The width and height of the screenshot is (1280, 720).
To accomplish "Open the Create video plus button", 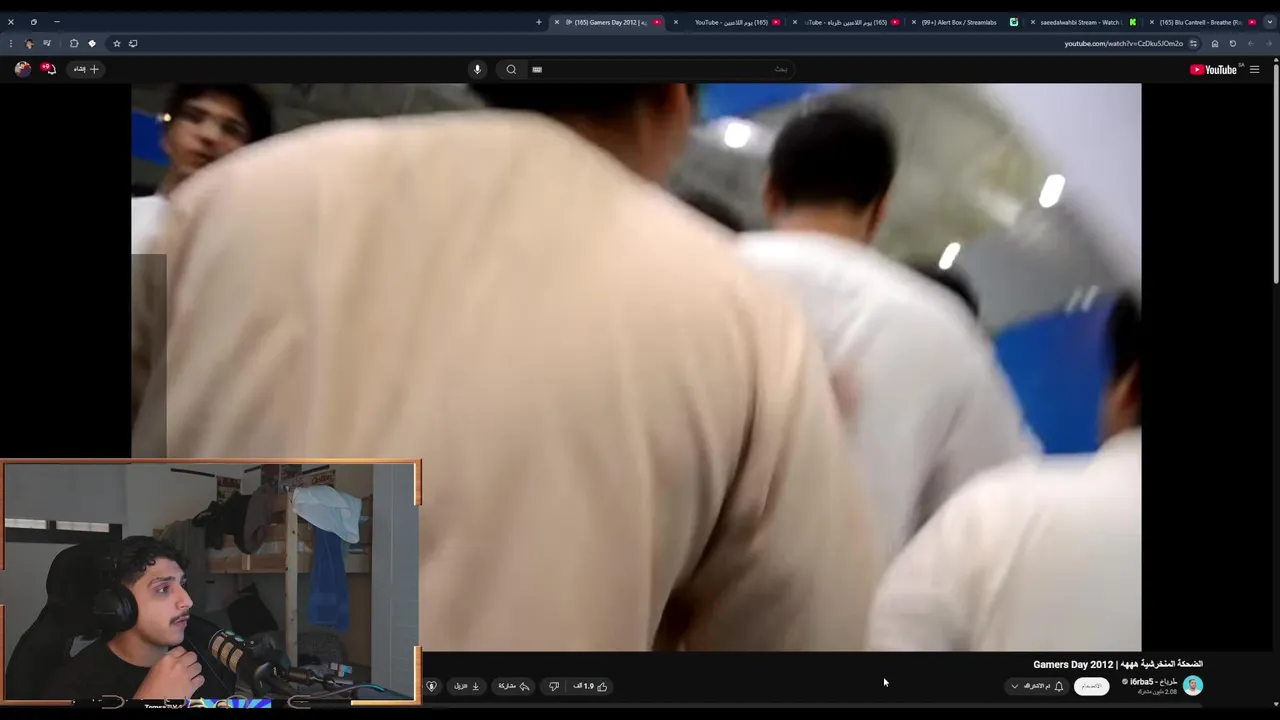I will point(86,69).
